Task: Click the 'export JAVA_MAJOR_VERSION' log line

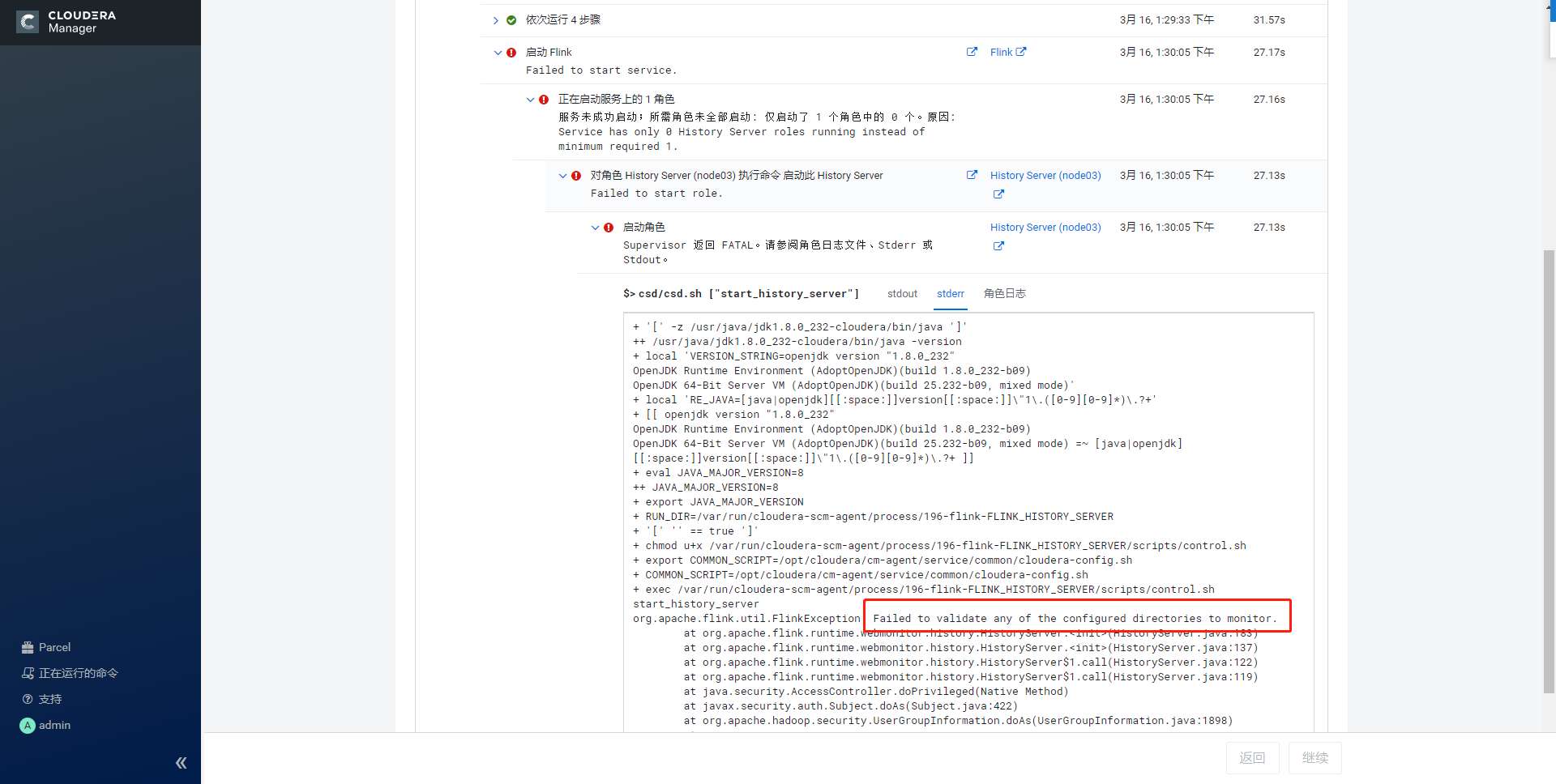Action: point(718,502)
